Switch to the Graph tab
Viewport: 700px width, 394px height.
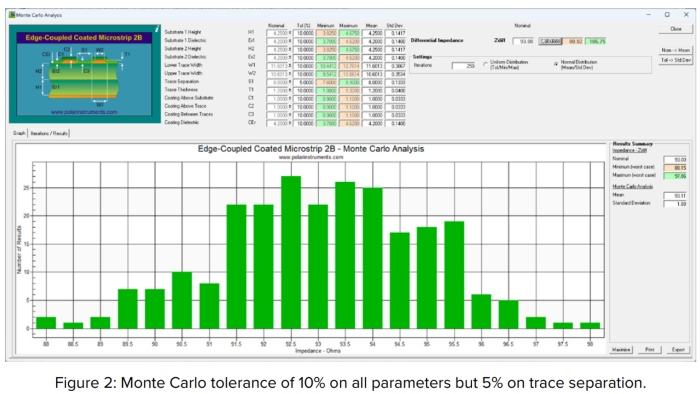(x=19, y=133)
